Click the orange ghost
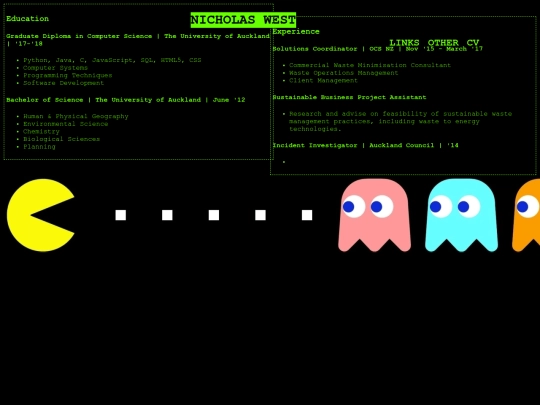Image resolution: width=540 pixels, height=405 pixels. tap(526, 215)
